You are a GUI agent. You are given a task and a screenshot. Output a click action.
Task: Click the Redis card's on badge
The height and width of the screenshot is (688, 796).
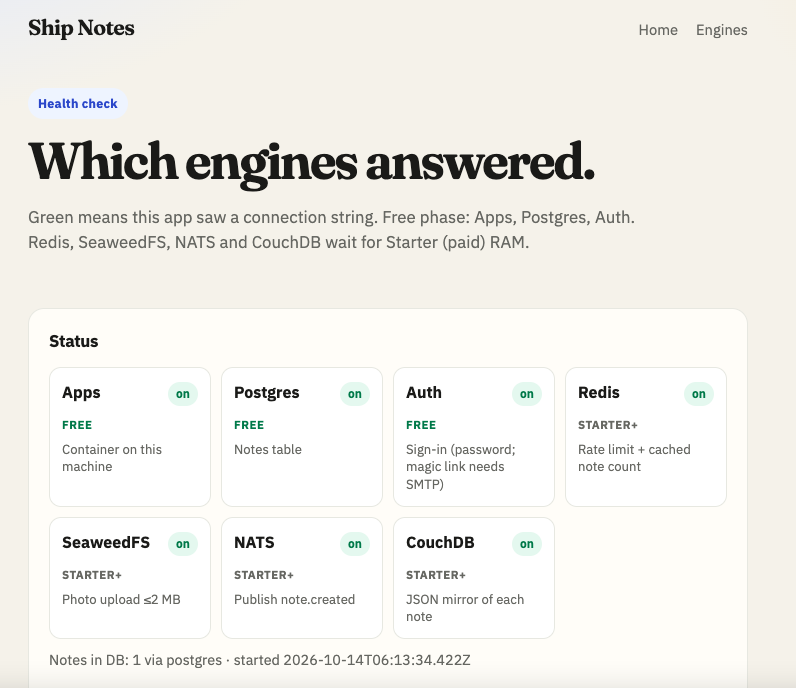pyautogui.click(x=699, y=394)
